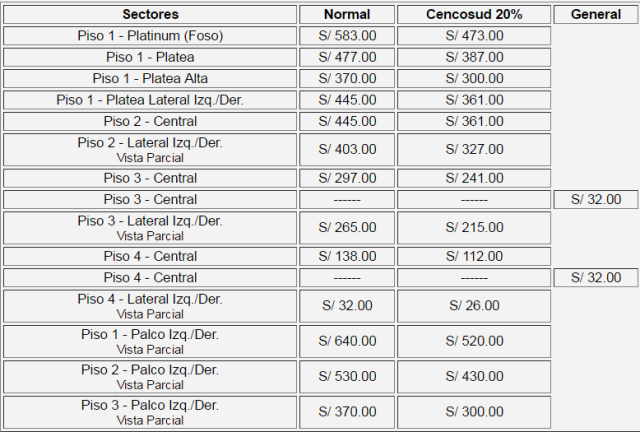Click the S/ 403.00 price cell
This screenshot has height=432, width=640.
[x=347, y=149]
